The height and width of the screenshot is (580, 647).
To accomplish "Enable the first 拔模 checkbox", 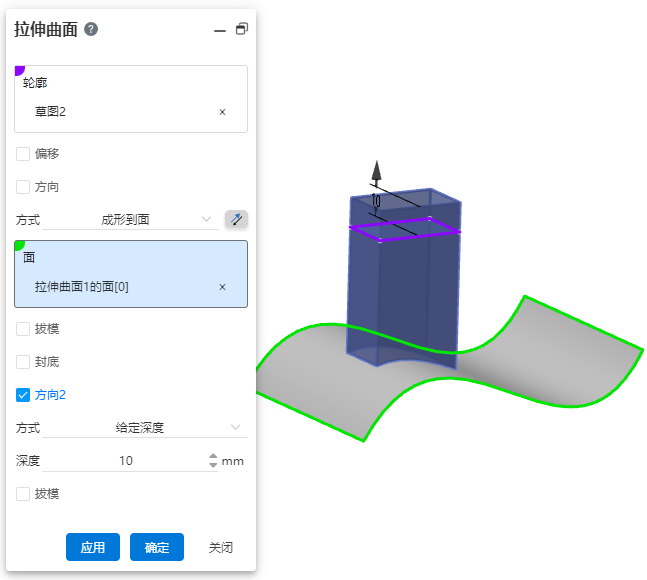I will tap(23, 329).
